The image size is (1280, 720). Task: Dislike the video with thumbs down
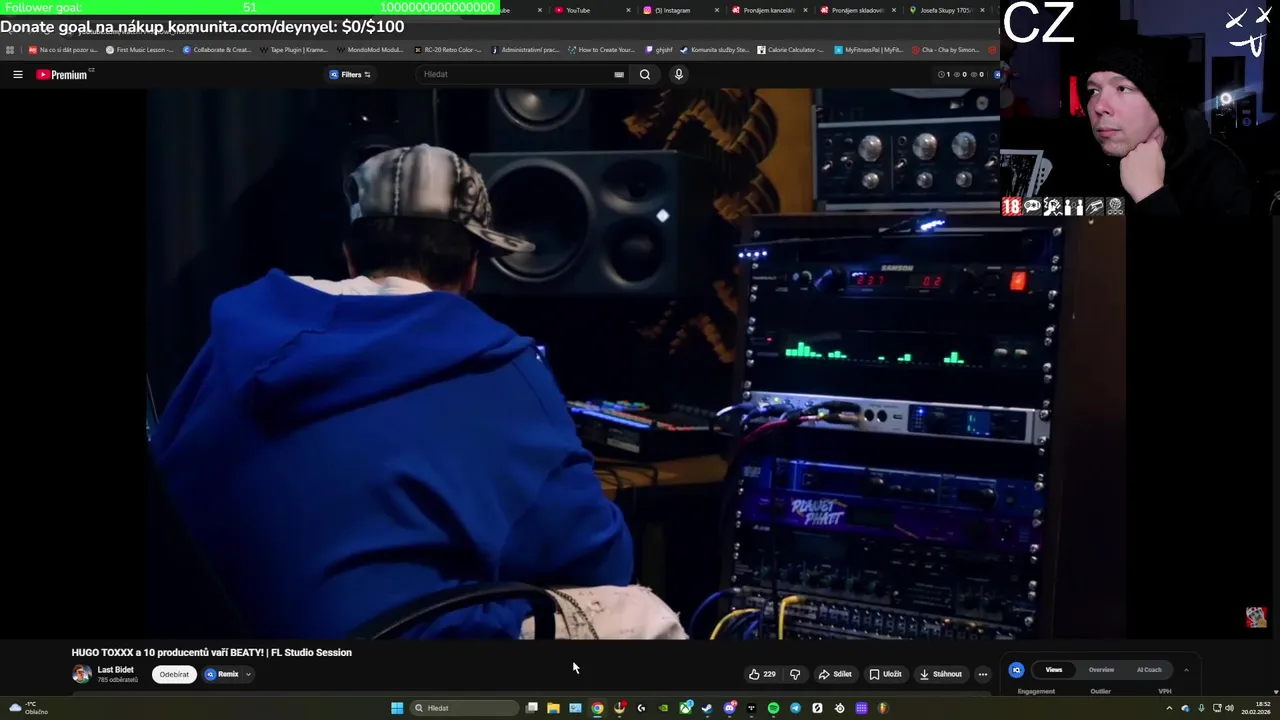point(795,674)
